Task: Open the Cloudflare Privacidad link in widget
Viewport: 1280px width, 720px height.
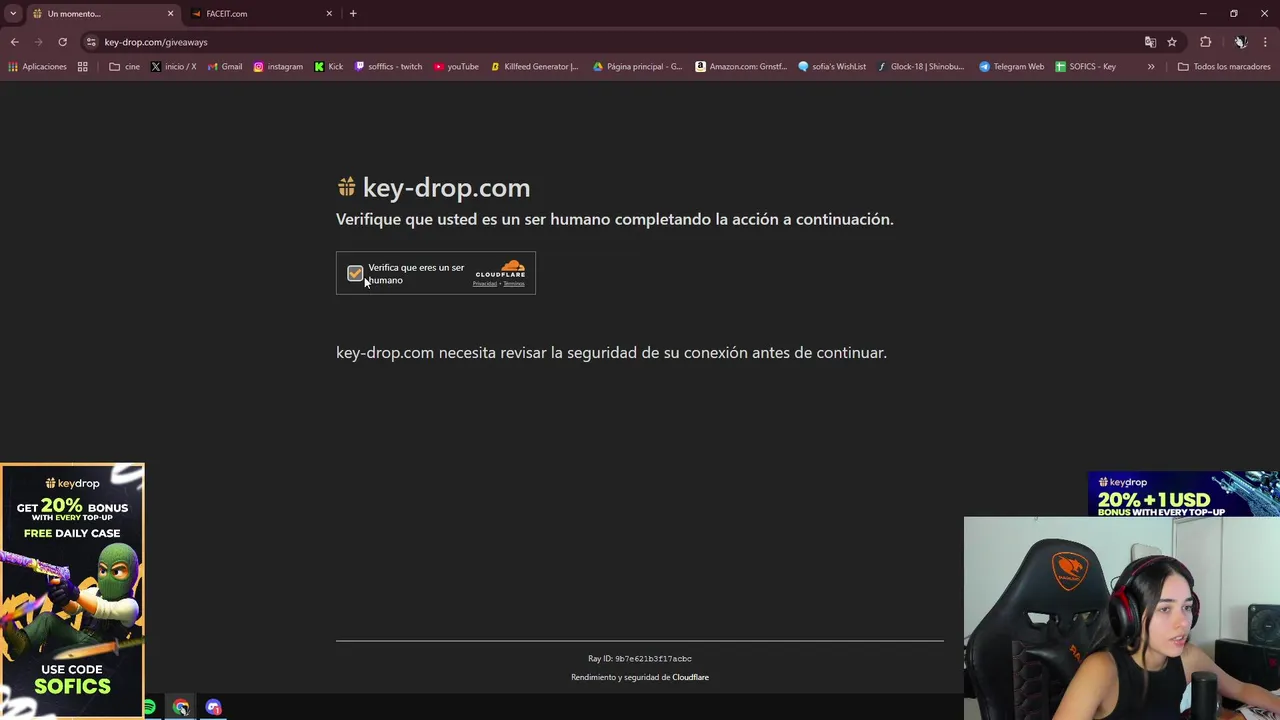Action: 485,284
